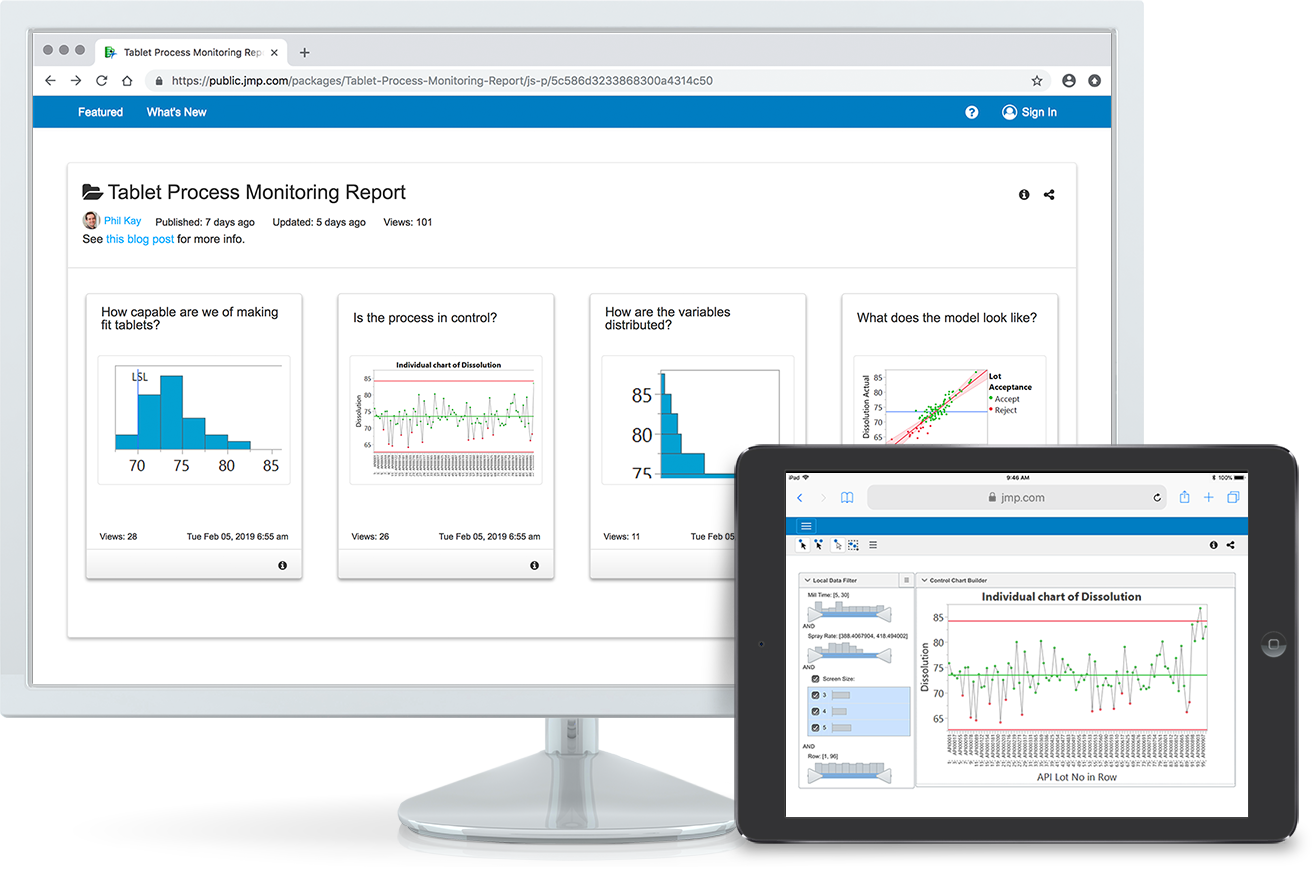Click the Mill Time range slider
The width and height of the screenshot is (1312, 887).
(848, 614)
